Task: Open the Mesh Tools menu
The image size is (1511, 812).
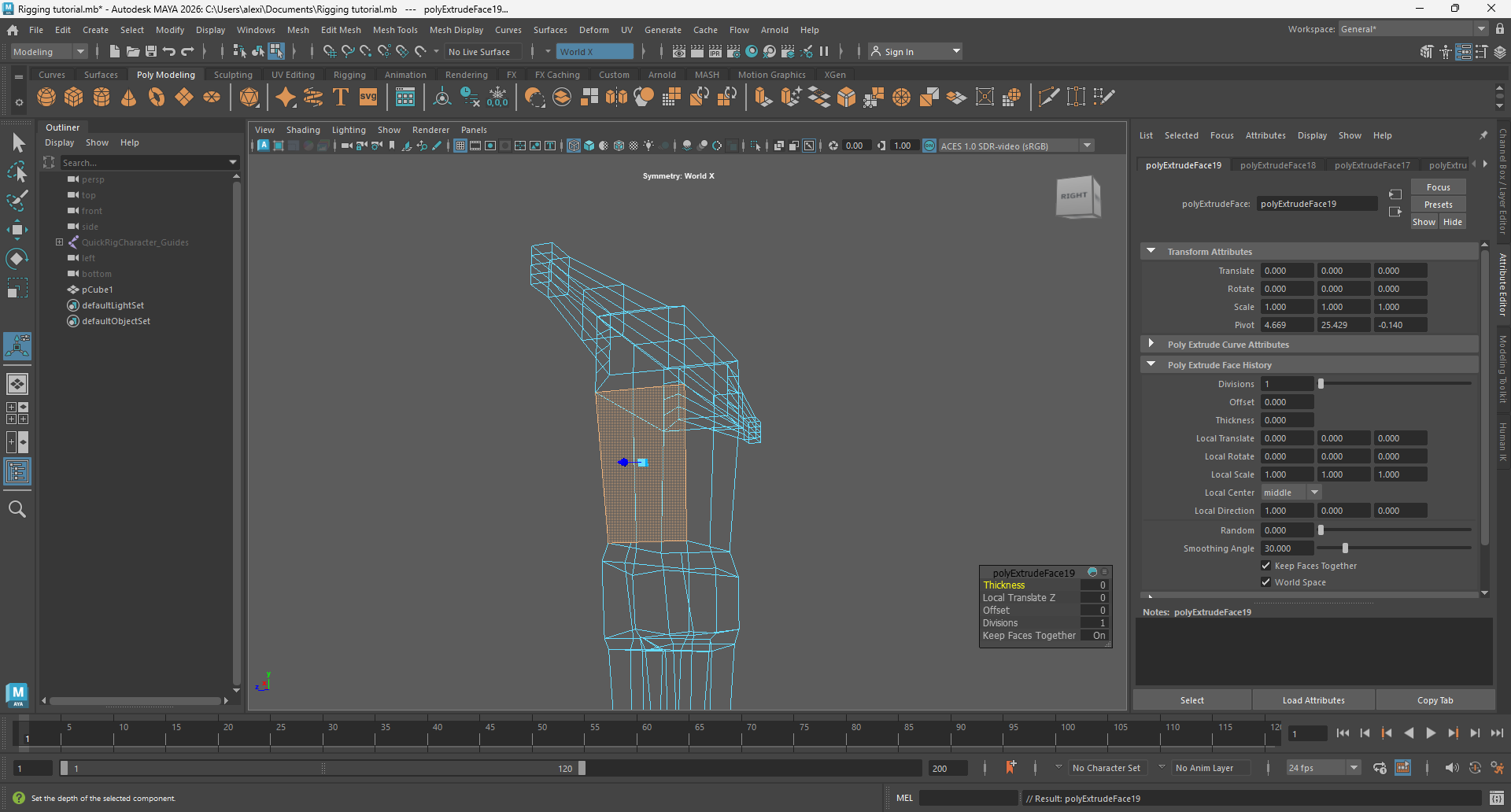Action: (x=395, y=30)
